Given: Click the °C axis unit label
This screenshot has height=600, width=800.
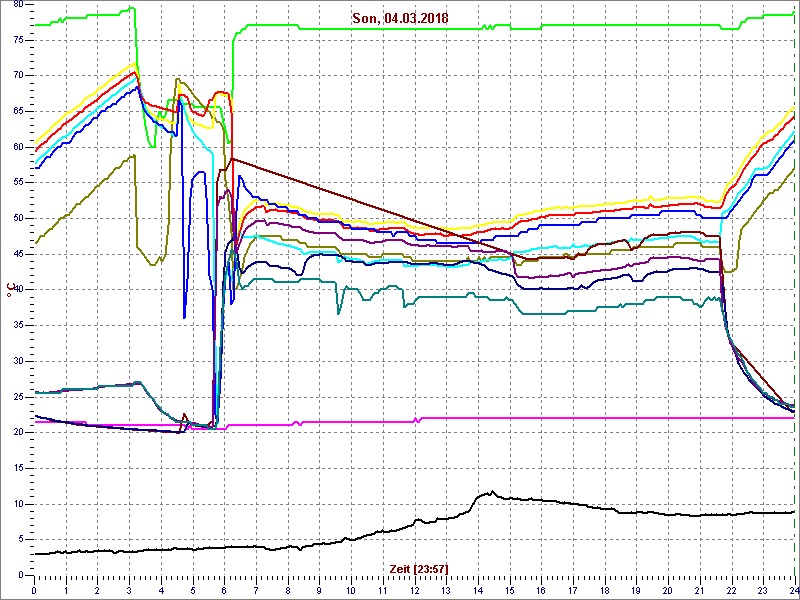Looking at the screenshot, I should 11,289.
